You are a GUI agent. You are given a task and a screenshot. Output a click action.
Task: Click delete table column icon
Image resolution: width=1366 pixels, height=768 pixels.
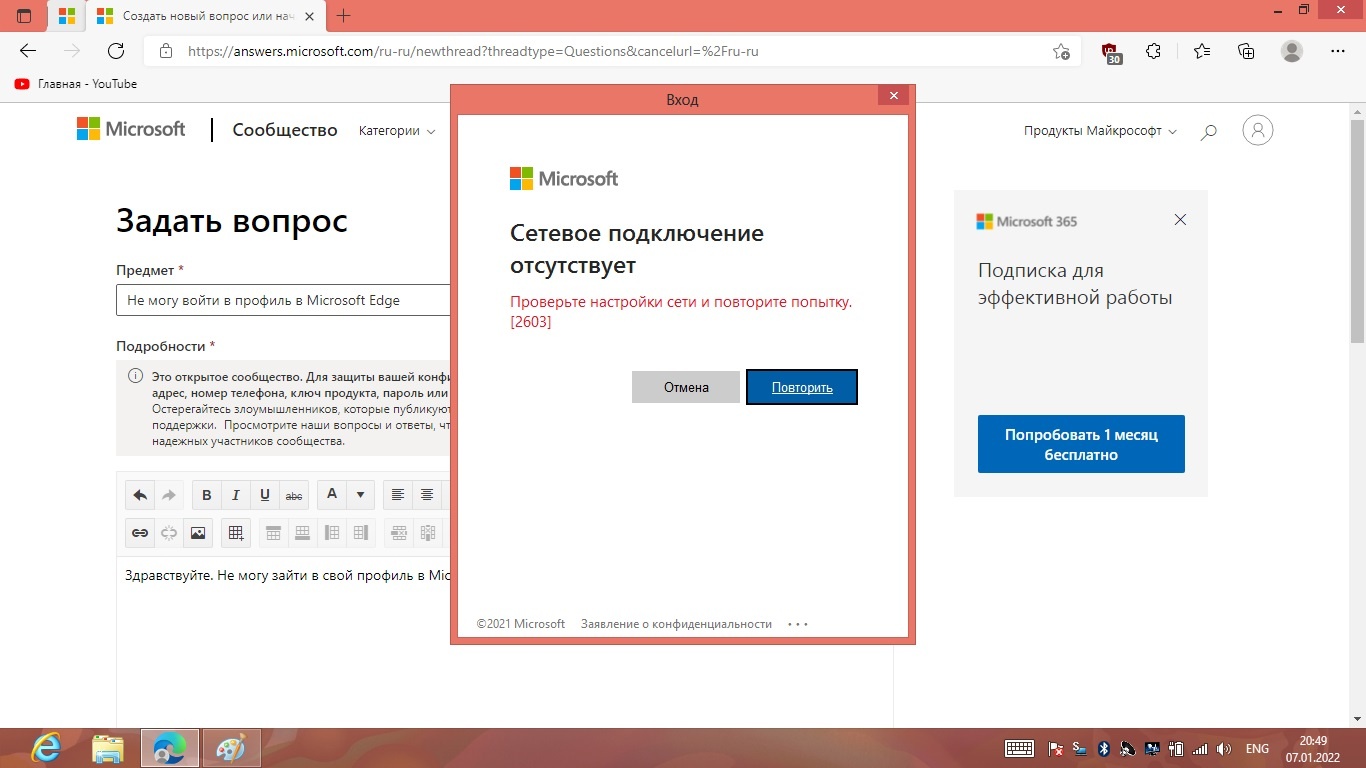[x=428, y=533]
